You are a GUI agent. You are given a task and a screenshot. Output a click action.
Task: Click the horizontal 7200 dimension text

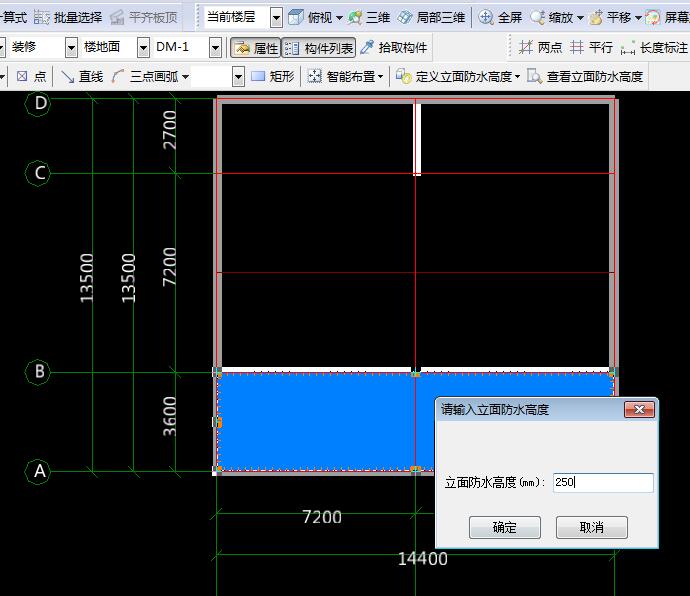[x=322, y=517]
